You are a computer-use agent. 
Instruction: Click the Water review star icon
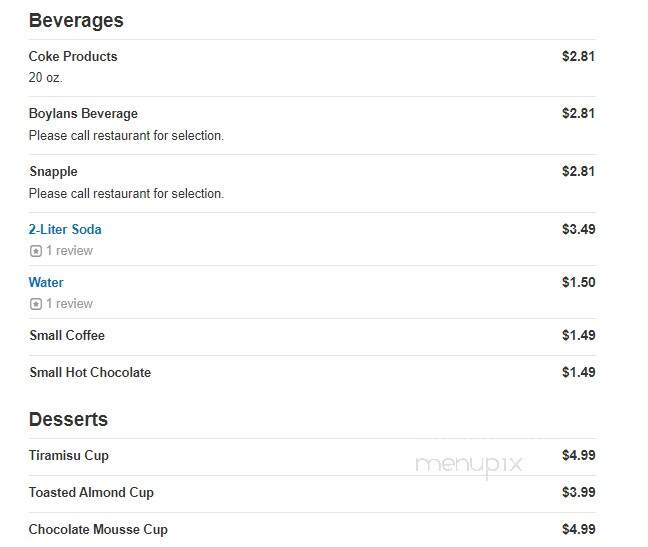point(36,304)
